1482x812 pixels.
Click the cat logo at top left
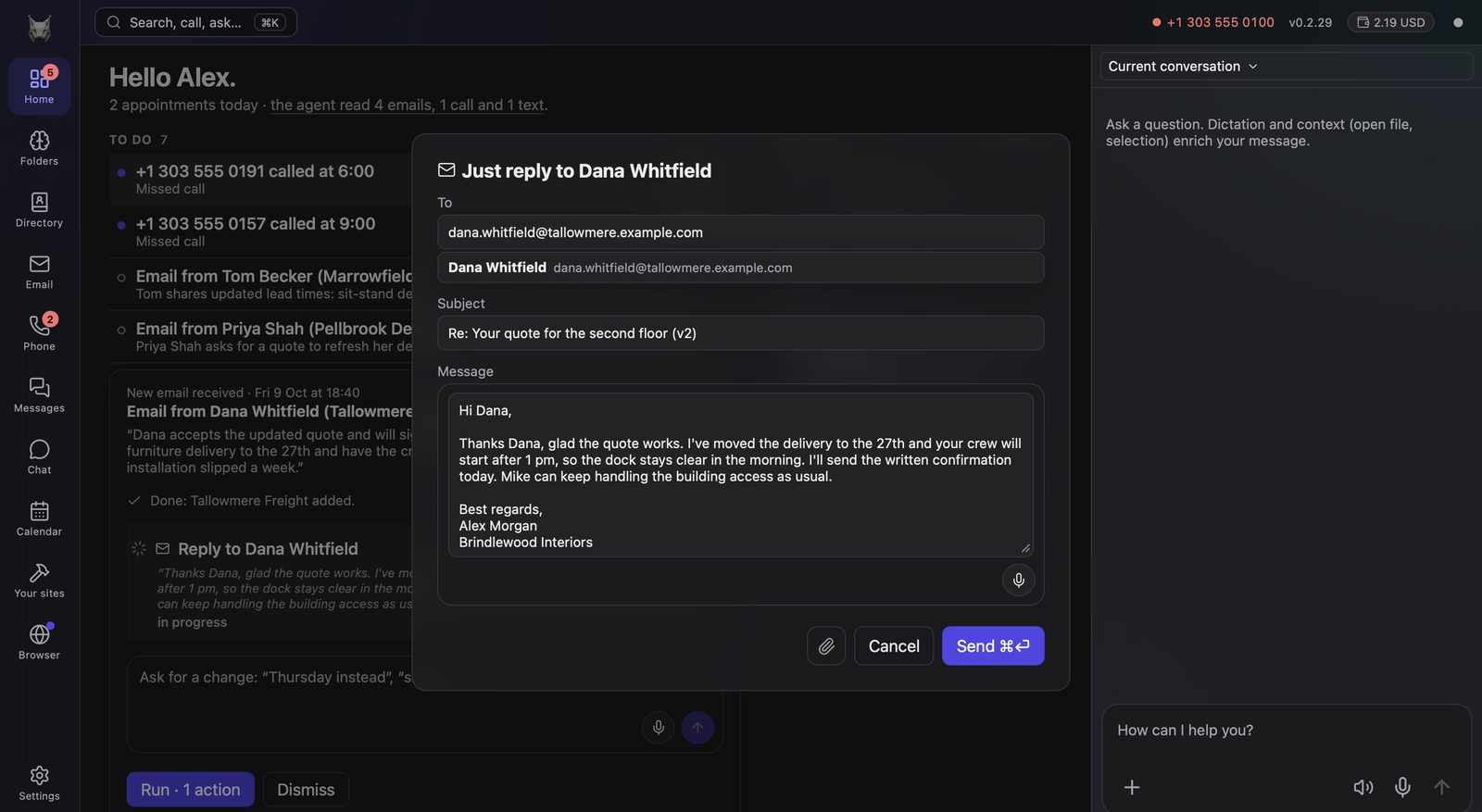coord(39,28)
